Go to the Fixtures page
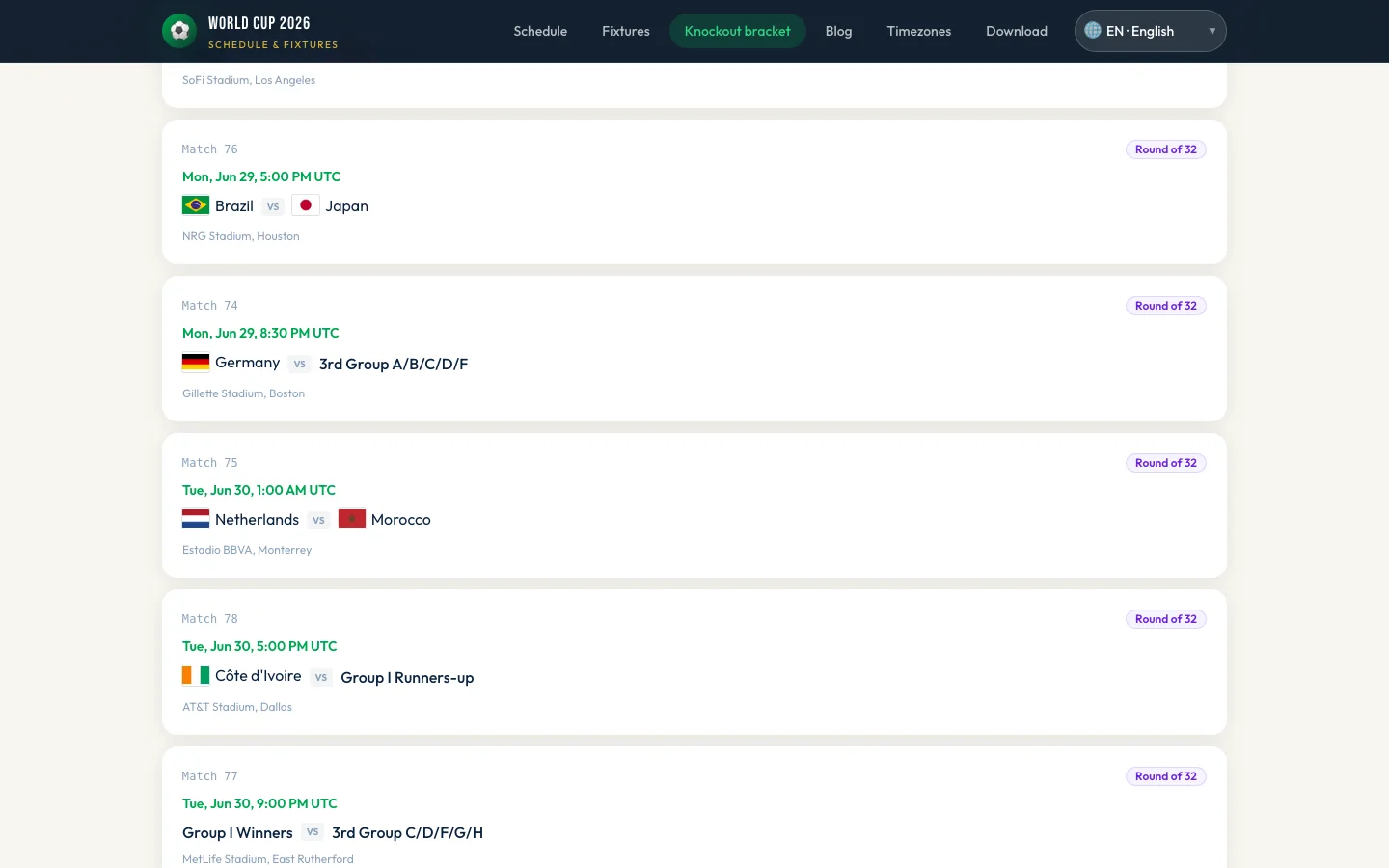Viewport: 1389px width, 868px height. pyautogui.click(x=626, y=31)
